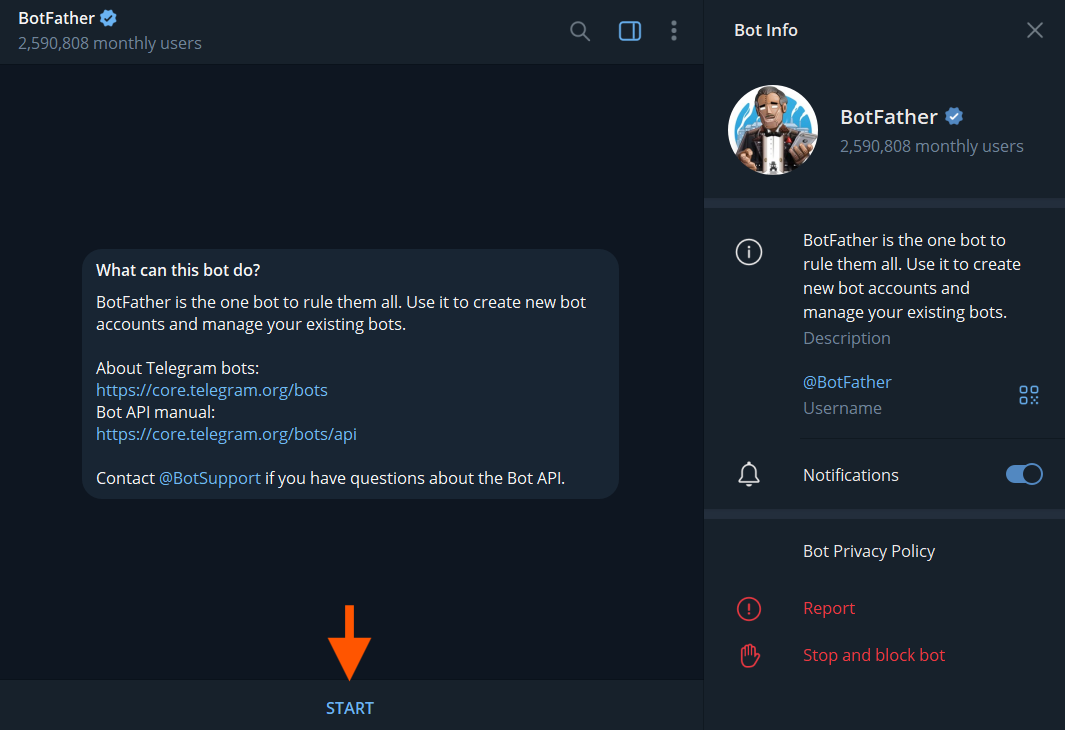Click the BotFather avatar picture
1065x730 pixels.
tap(773, 130)
